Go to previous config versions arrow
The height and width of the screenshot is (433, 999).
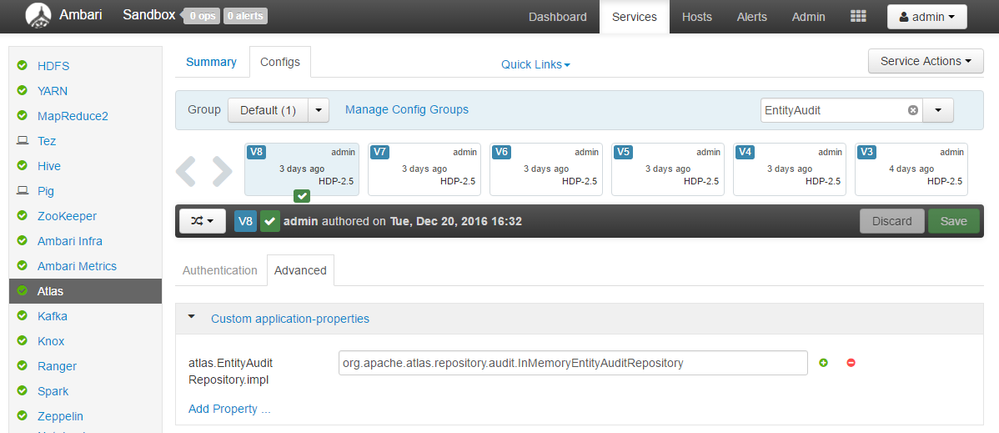click(187, 170)
